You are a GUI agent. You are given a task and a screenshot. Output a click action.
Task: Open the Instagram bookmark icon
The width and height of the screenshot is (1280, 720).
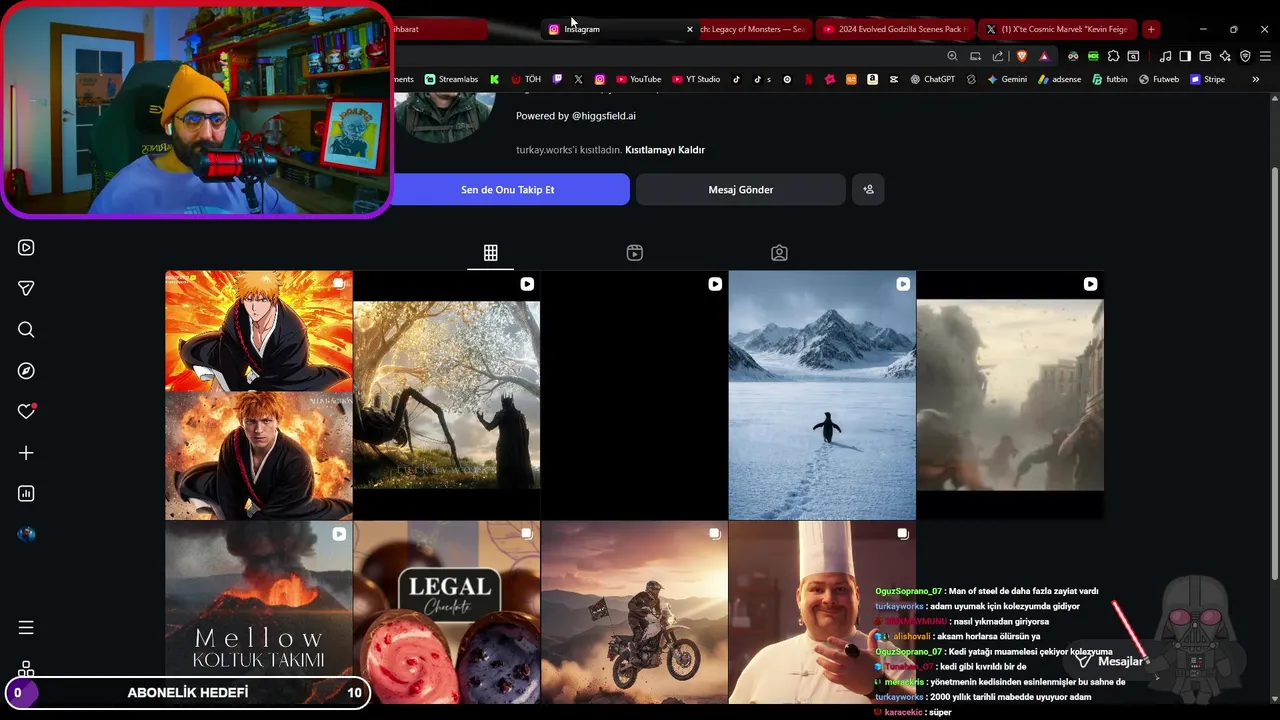tap(600, 79)
